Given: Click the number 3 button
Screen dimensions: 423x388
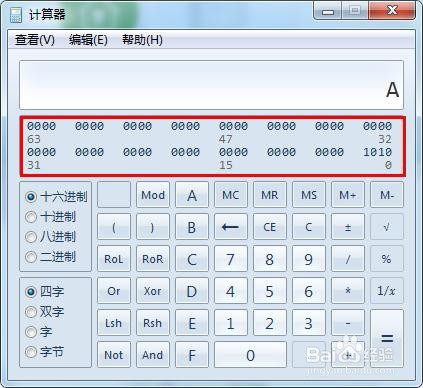Looking at the screenshot, I should coord(309,323).
